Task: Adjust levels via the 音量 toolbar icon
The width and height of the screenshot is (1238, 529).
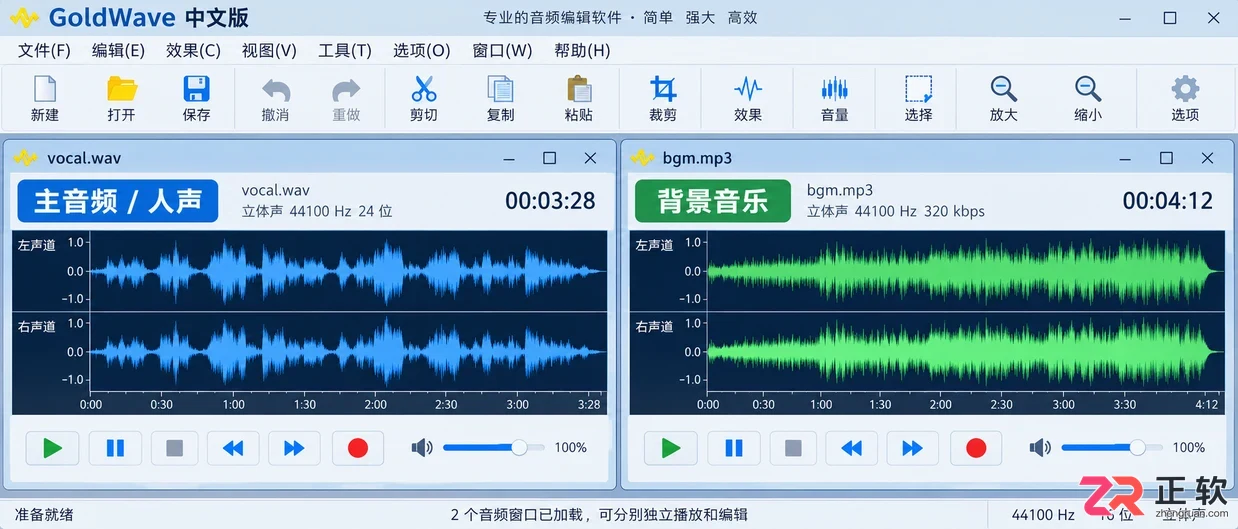Action: coord(834,89)
